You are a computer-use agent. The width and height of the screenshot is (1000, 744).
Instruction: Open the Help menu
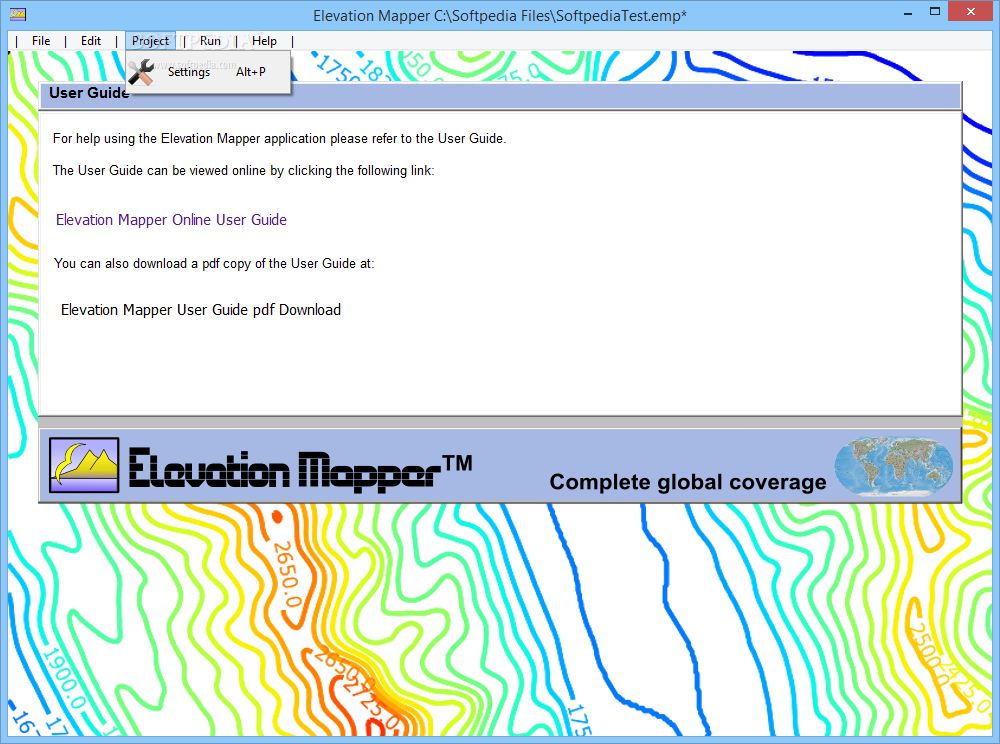264,41
